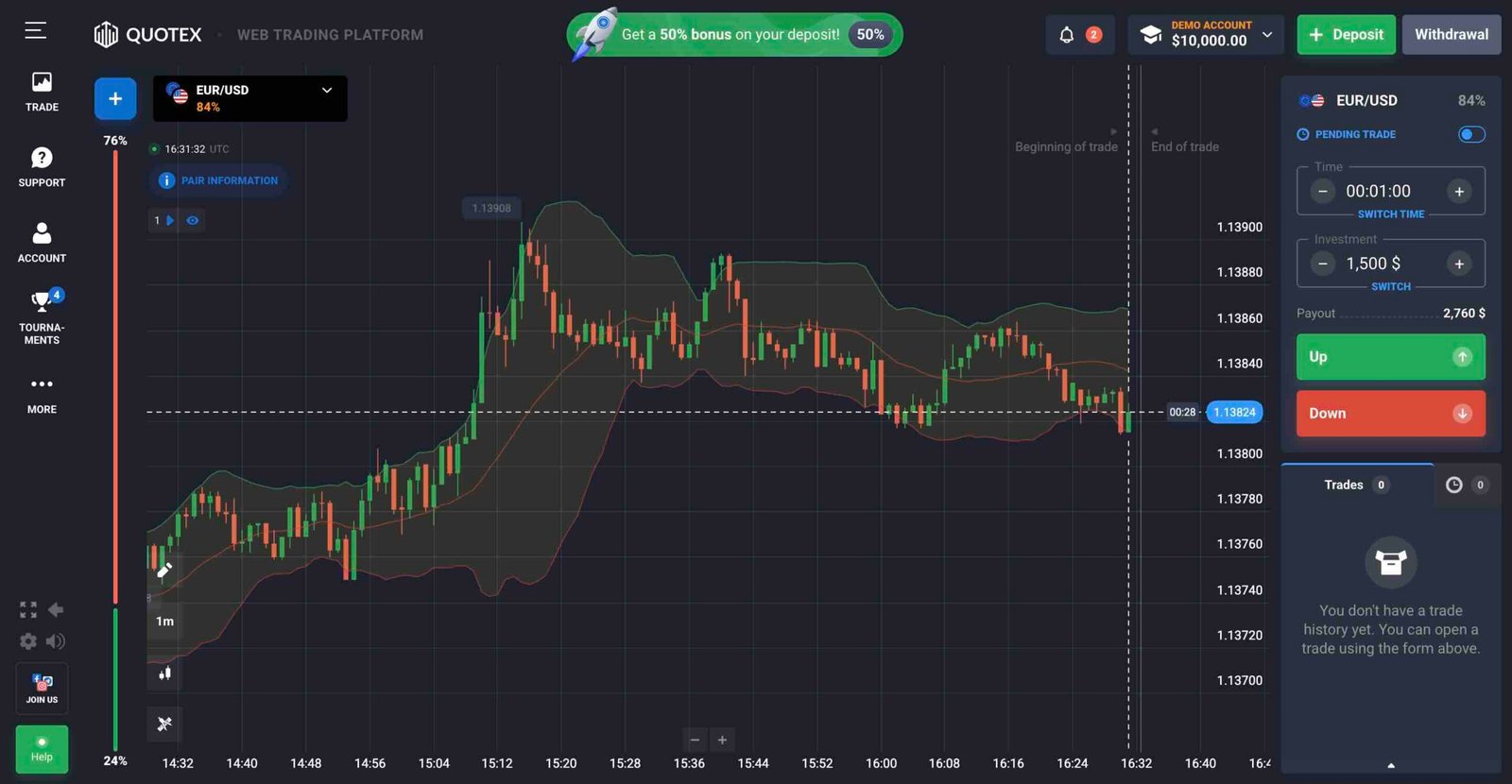Toggle fullscreen mode
This screenshot has width=1512, height=784.
(x=28, y=610)
